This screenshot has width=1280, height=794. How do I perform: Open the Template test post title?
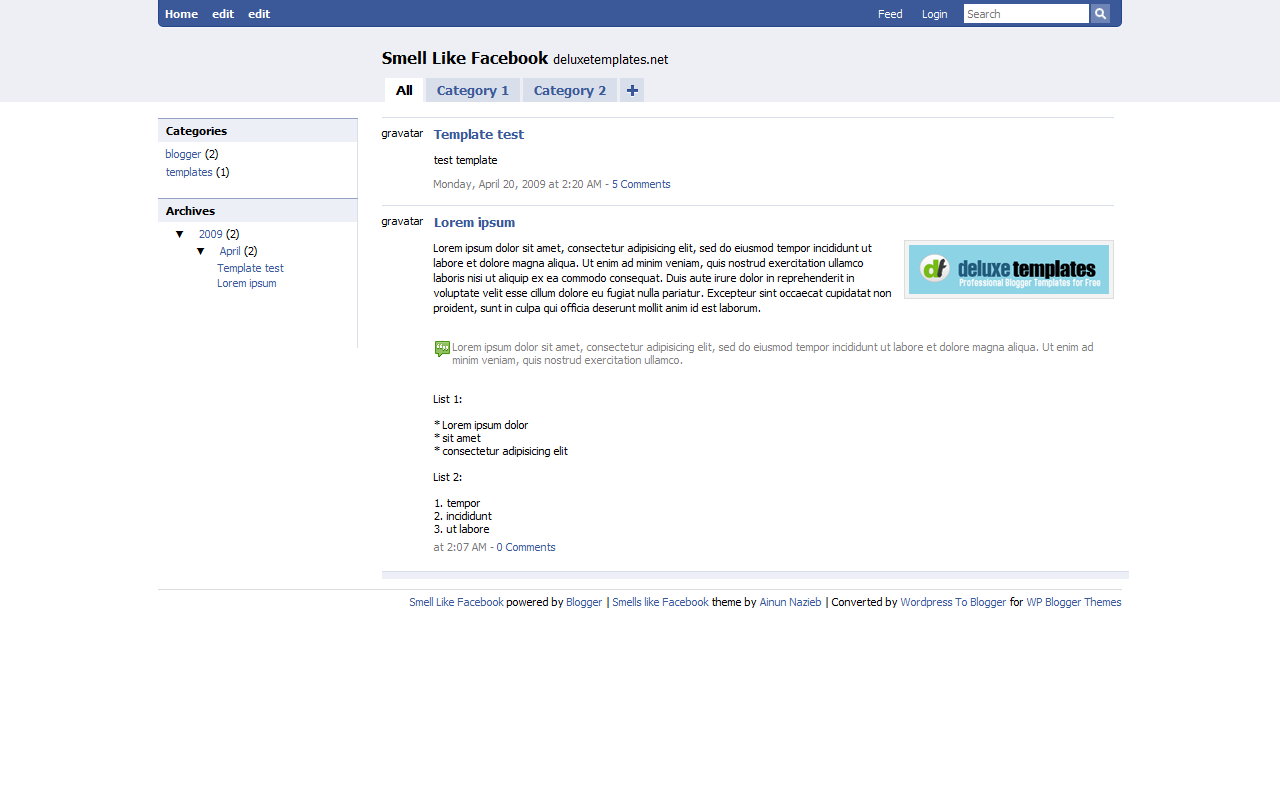(x=478, y=134)
